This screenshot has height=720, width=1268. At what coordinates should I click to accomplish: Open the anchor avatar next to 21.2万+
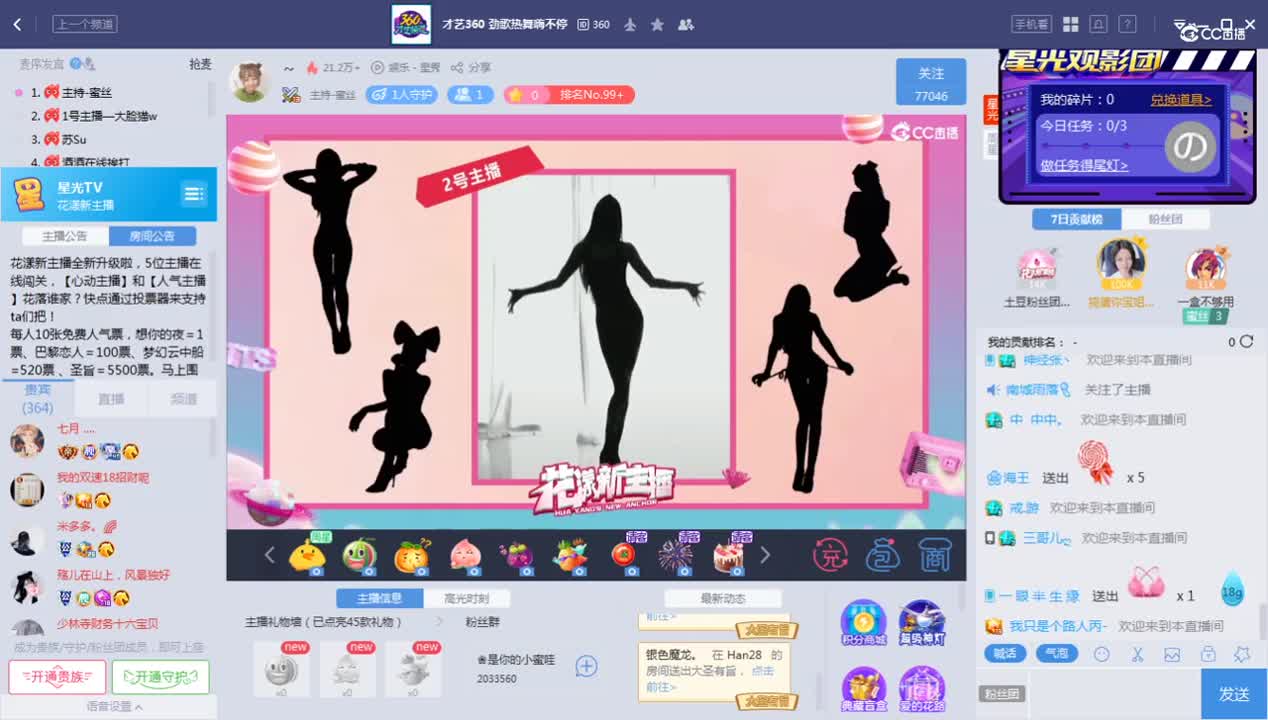(250, 82)
